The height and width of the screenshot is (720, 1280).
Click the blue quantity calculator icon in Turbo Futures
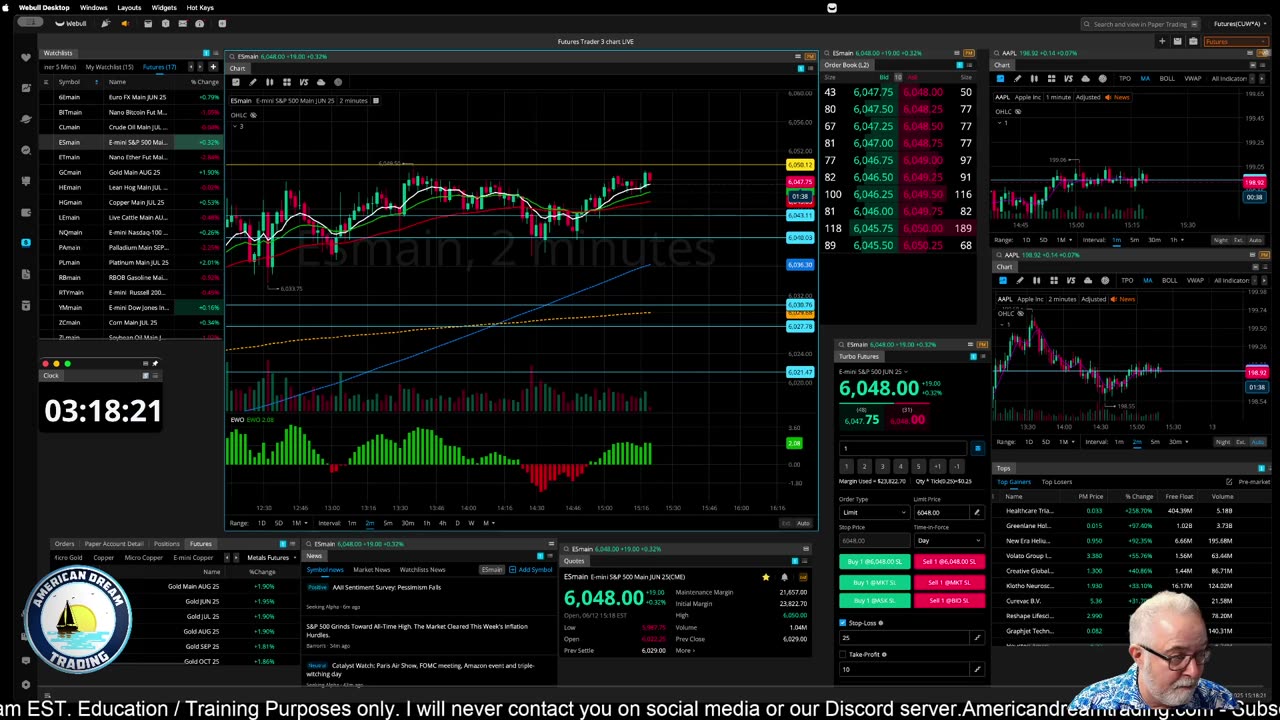pyautogui.click(x=977, y=448)
